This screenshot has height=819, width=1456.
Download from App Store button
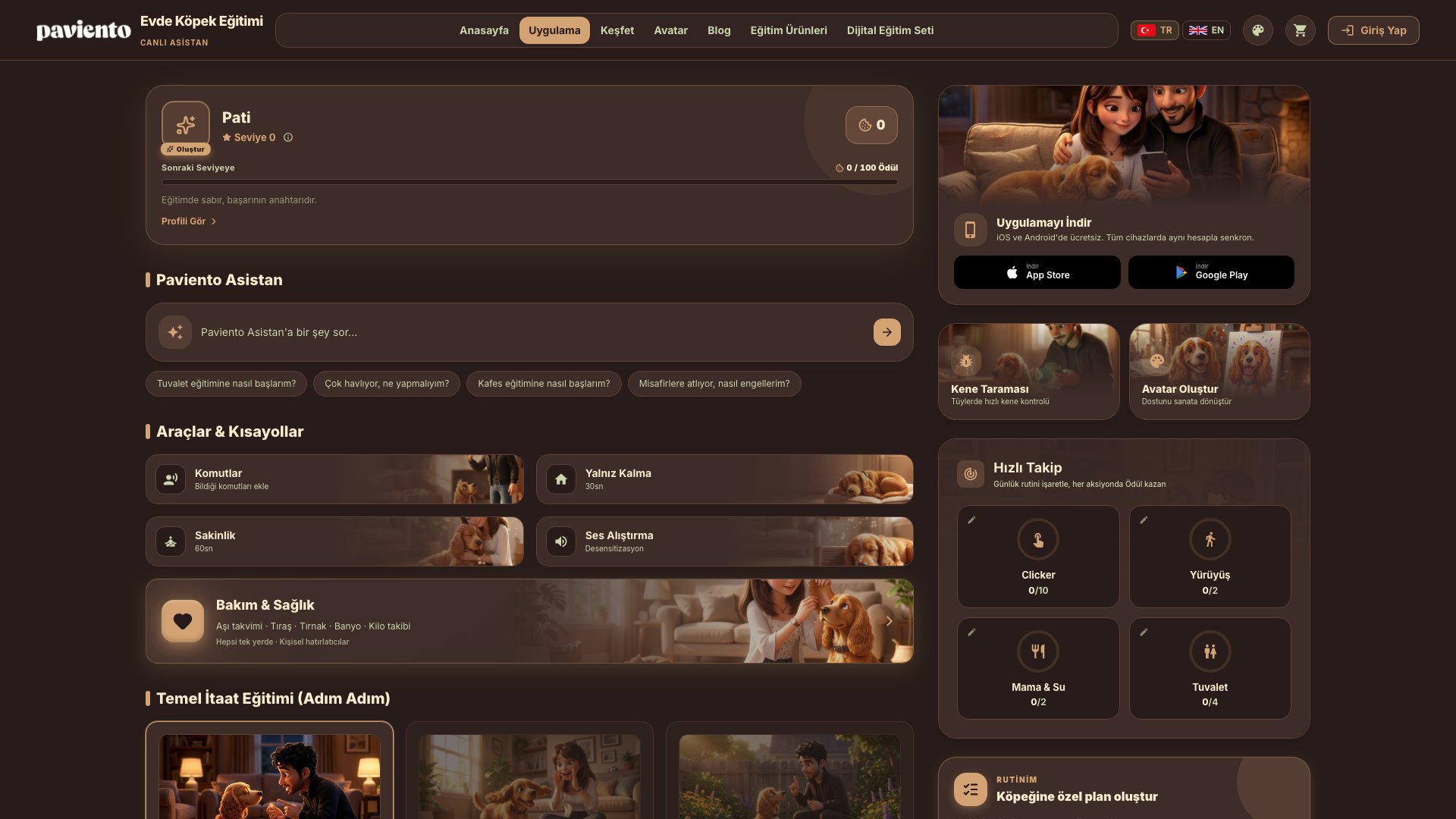click(x=1037, y=272)
